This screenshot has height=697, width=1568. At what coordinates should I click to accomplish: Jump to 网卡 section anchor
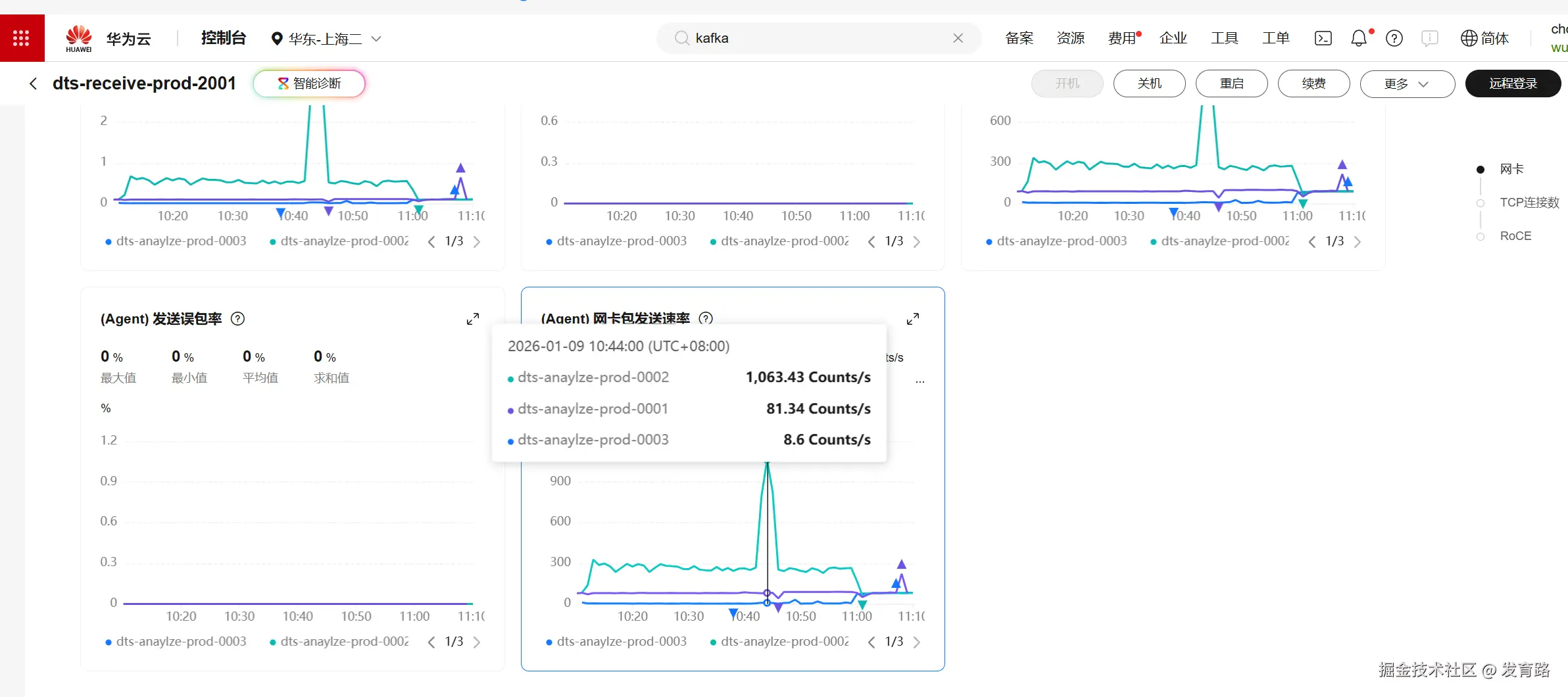click(x=1511, y=169)
